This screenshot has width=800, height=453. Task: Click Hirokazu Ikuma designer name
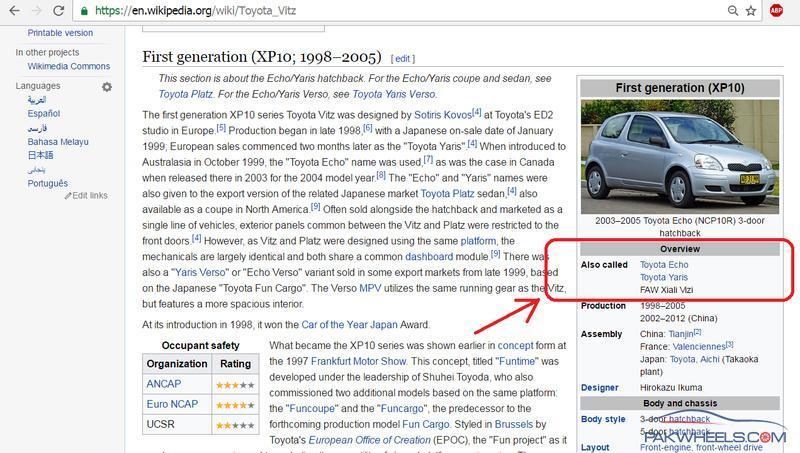(671, 388)
